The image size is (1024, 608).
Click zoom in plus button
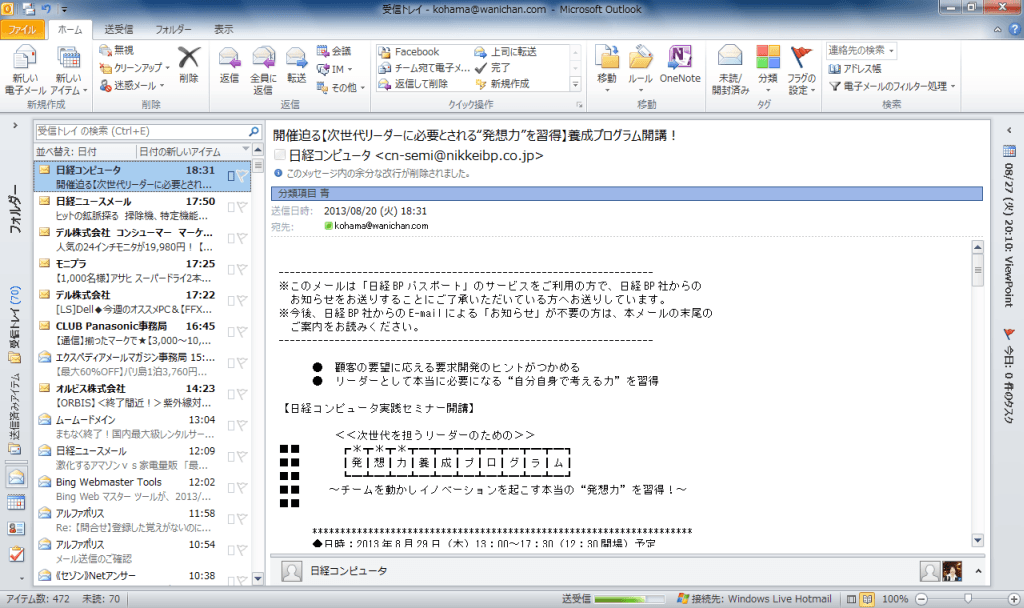tap(1014, 599)
